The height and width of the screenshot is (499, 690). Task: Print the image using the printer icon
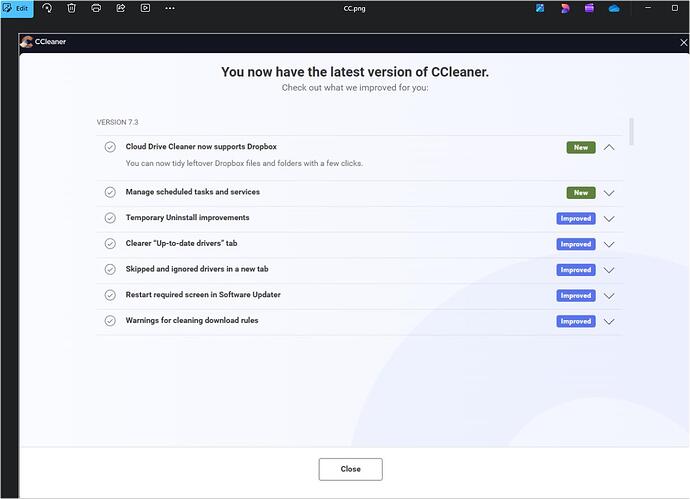click(x=96, y=8)
